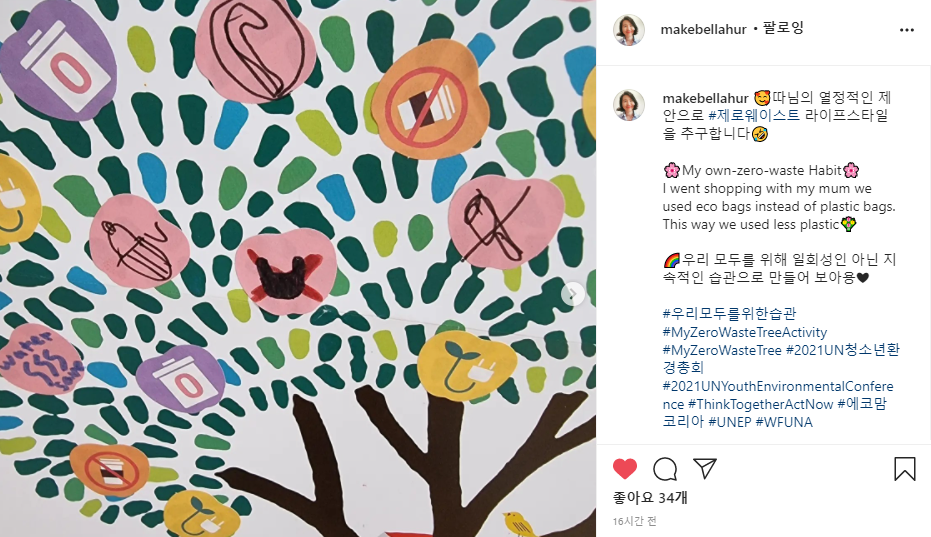Open the caption's makebellahur avatar

tap(629, 105)
